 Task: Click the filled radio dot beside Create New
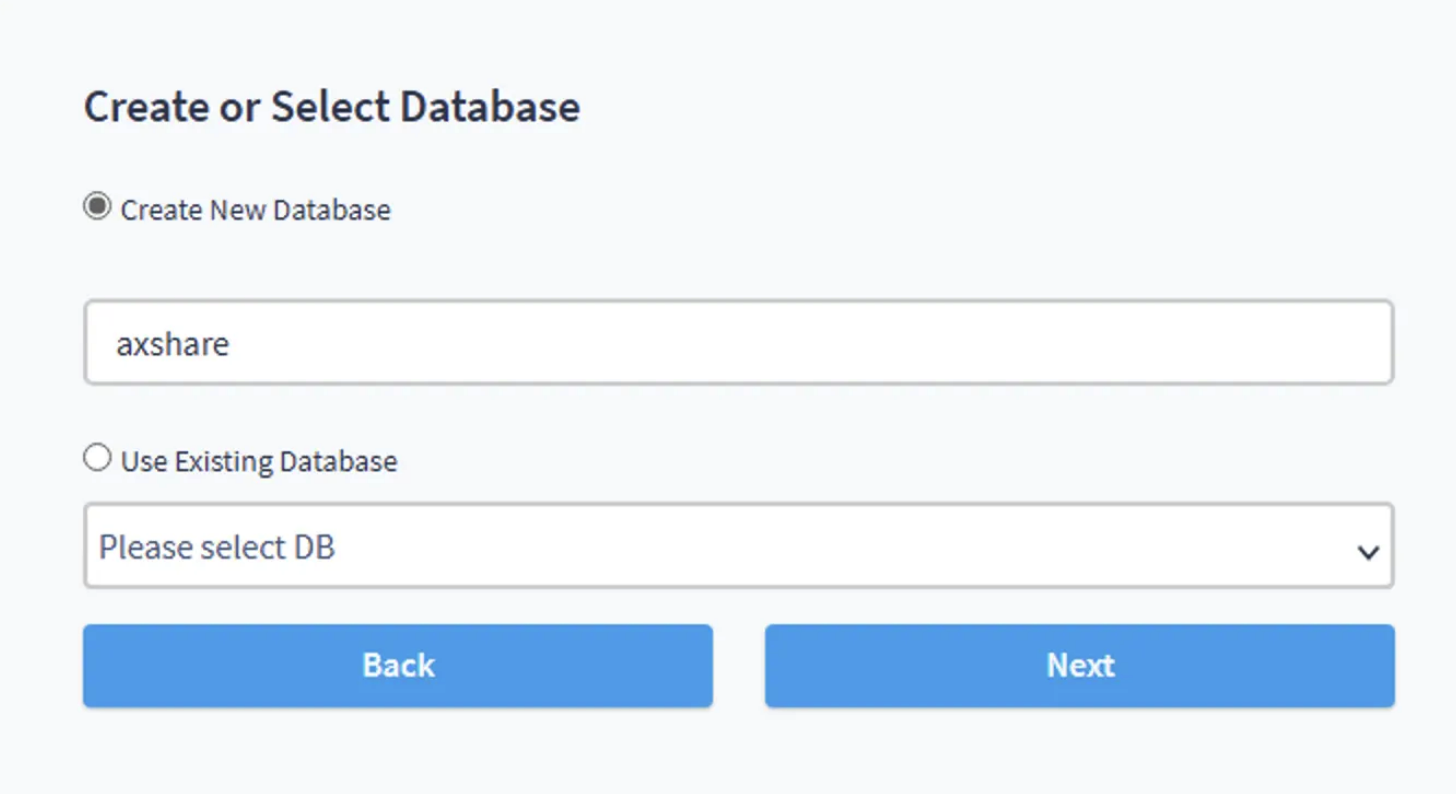tap(97, 208)
